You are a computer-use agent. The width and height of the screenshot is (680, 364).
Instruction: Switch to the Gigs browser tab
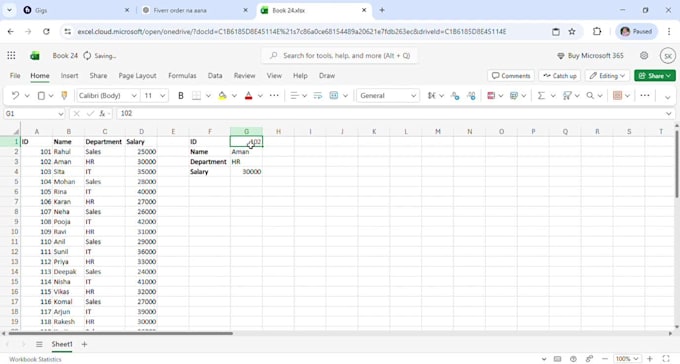[x=76, y=10]
